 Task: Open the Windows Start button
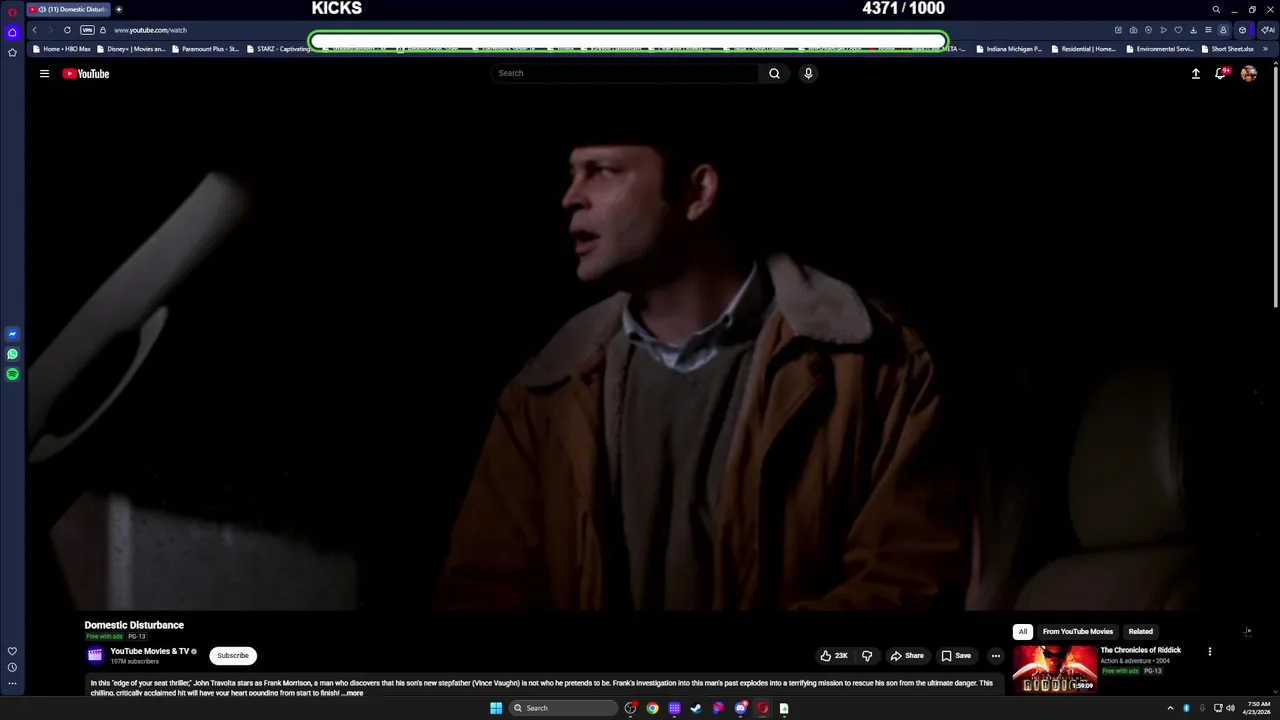496,708
